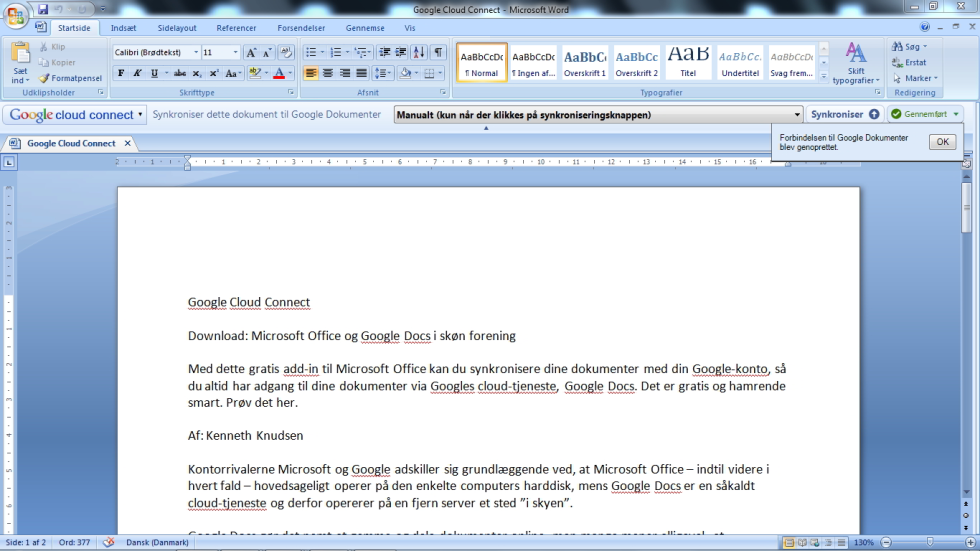The width and height of the screenshot is (980, 551).
Task: Click the Synkroniser button
Action: click(x=845, y=115)
